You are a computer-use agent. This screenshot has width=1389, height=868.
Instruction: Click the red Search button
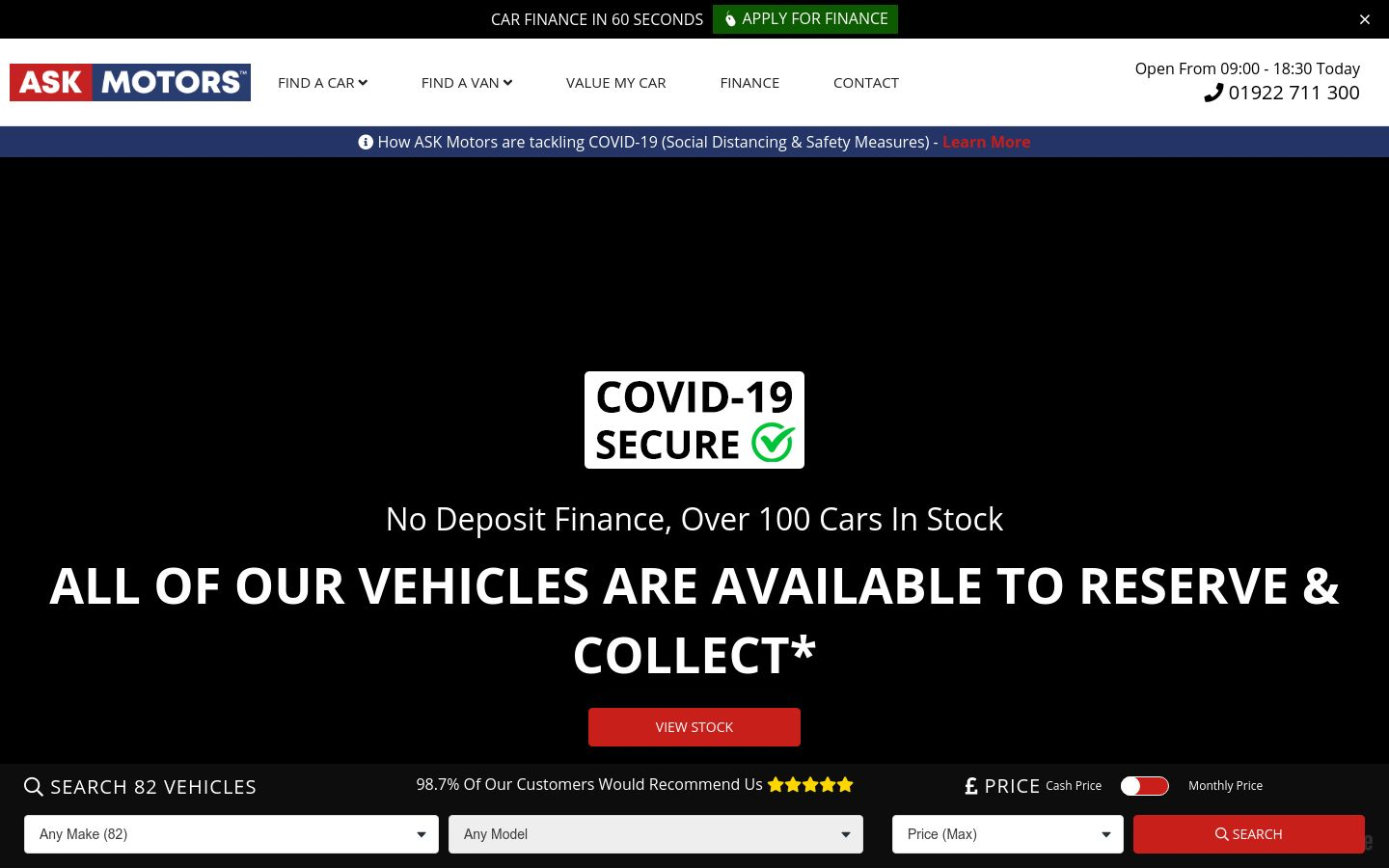[x=1249, y=834]
